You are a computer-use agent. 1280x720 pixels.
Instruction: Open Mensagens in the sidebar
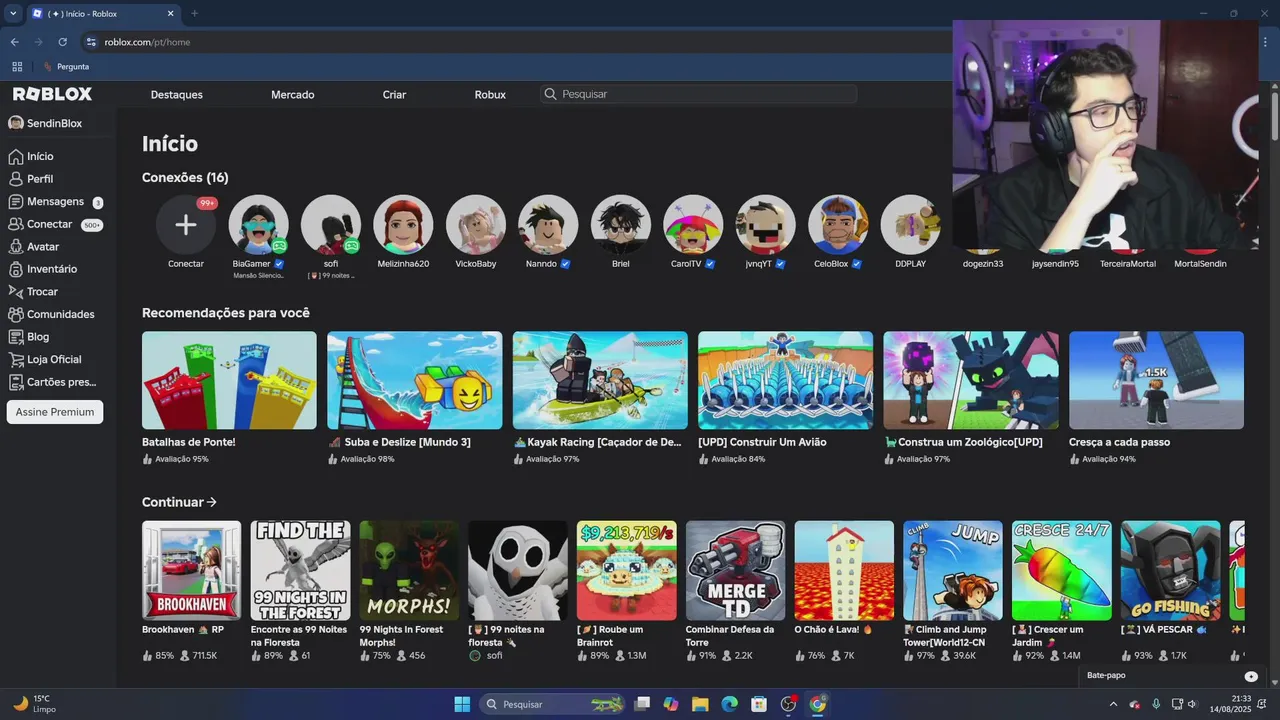[x=55, y=201]
